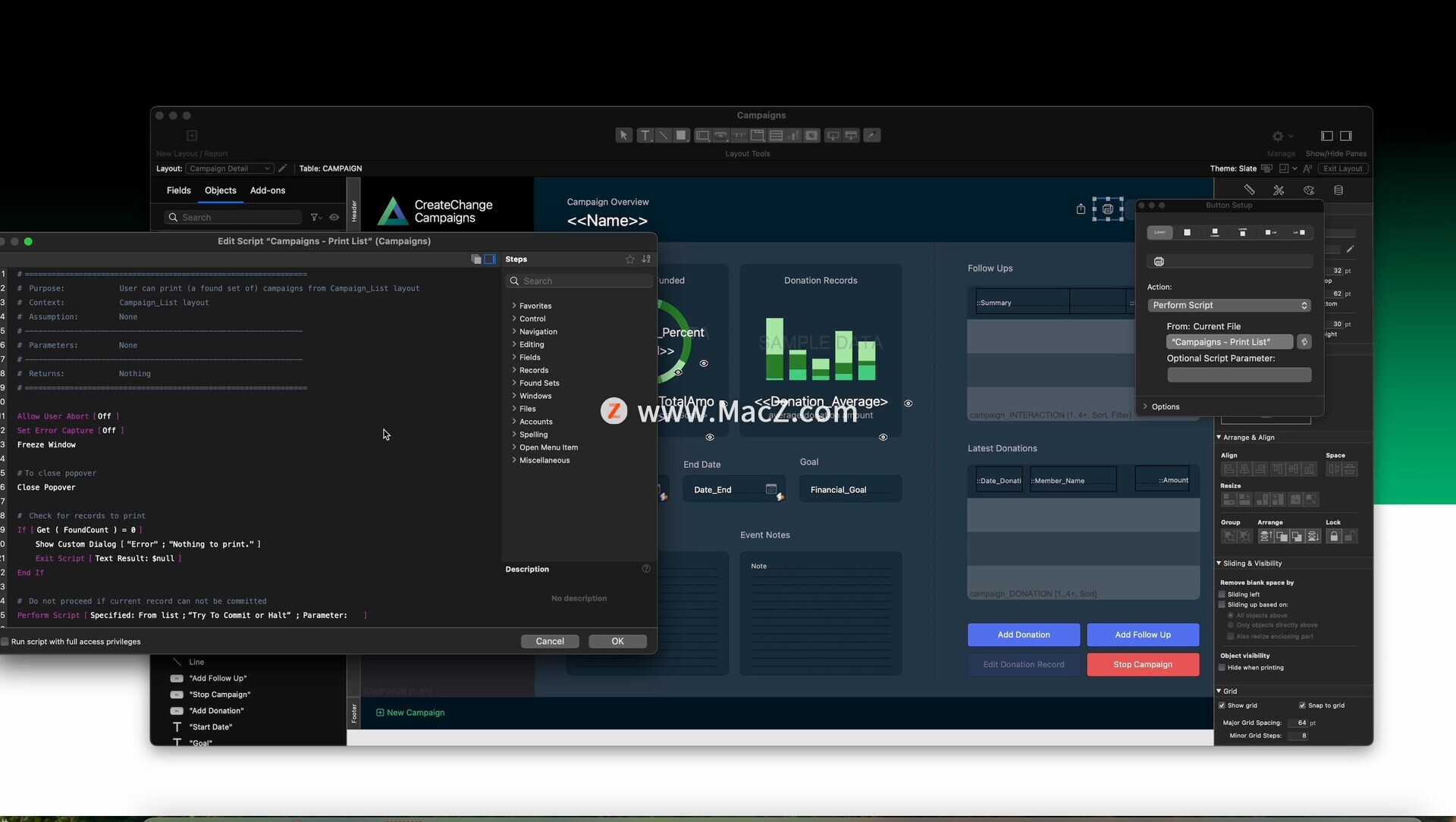Open the Styles tab in Inspector
Viewport: 1456px width, 822px height.
[x=1279, y=190]
